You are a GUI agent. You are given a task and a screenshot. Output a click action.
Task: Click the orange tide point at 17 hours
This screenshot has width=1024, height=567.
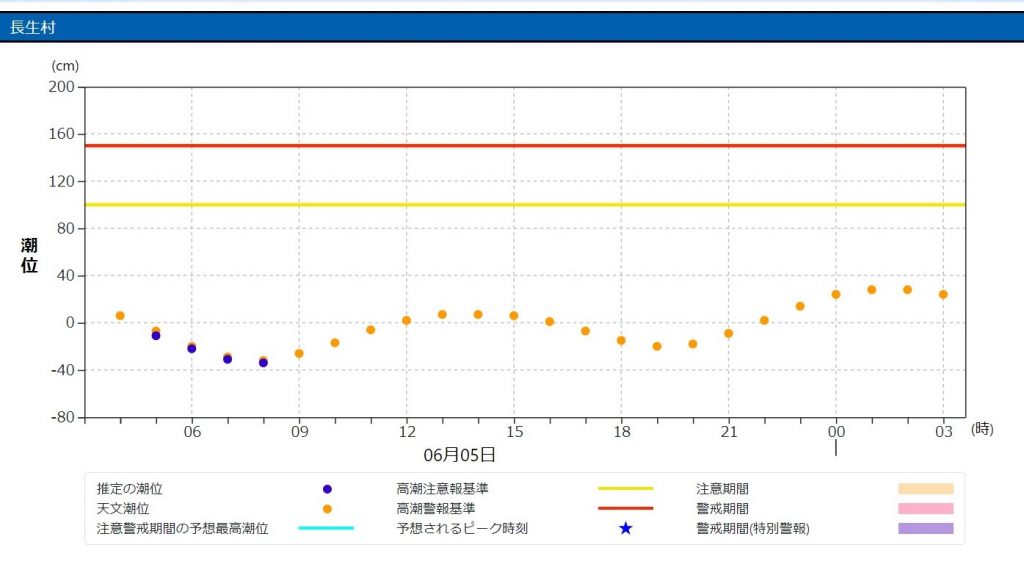click(x=585, y=331)
